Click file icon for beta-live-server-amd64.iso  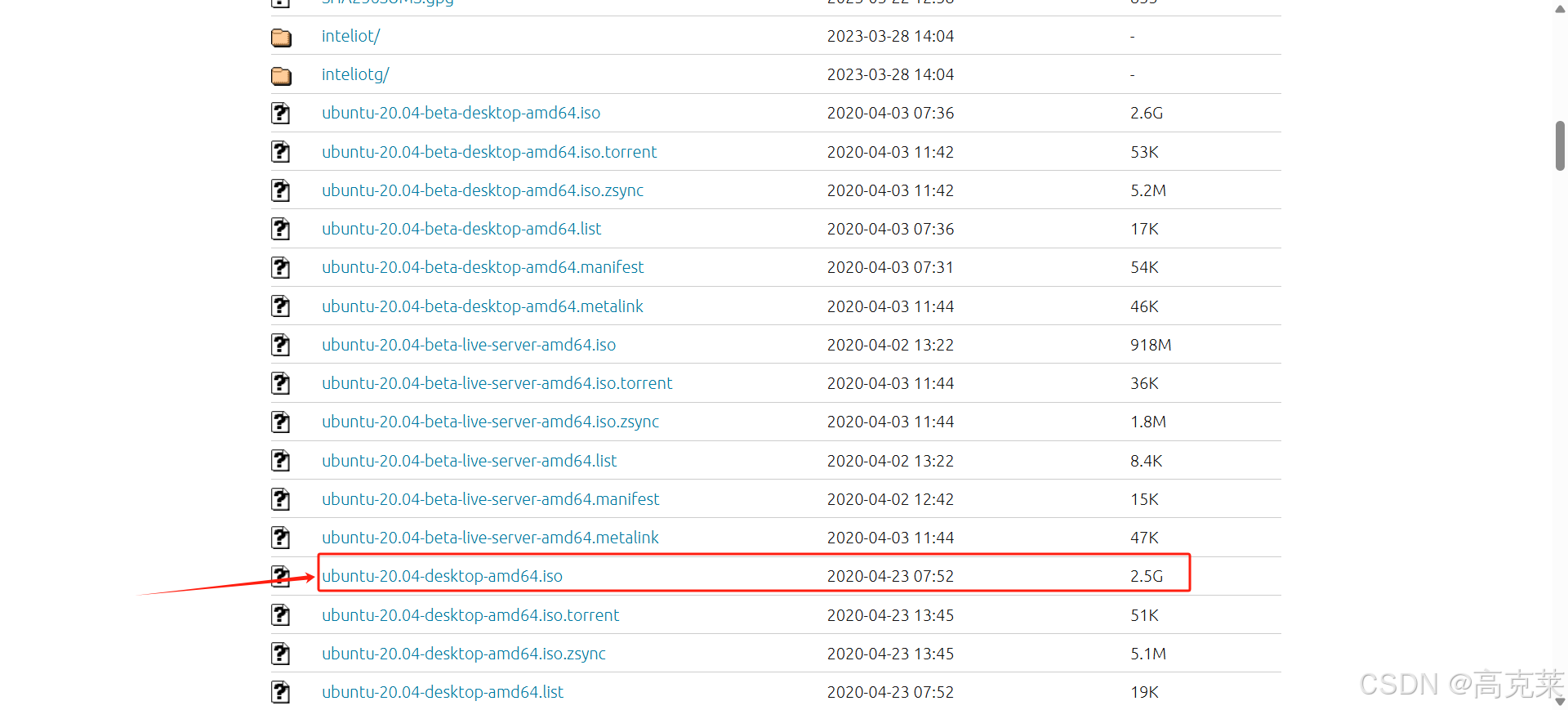(281, 345)
